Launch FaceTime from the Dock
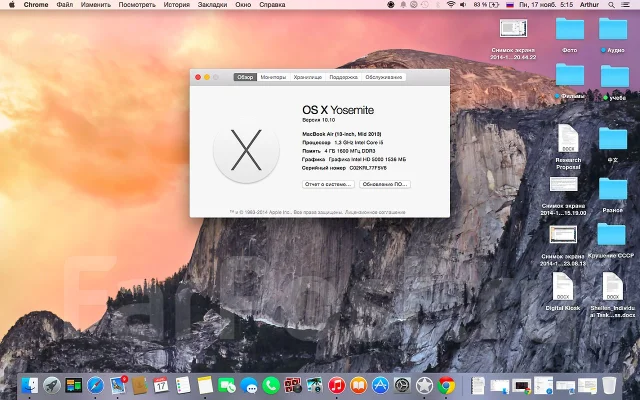Image resolution: width=640 pixels, height=400 pixels. (x=227, y=385)
